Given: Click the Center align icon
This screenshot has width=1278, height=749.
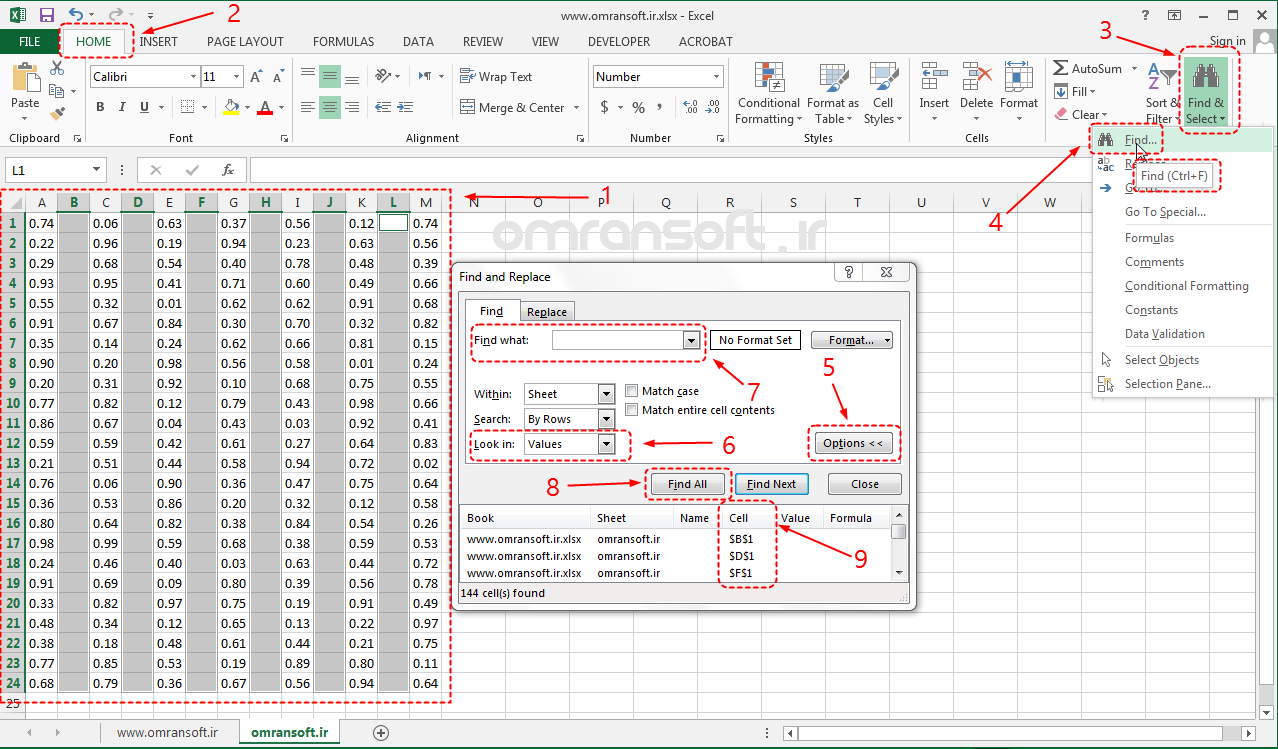Looking at the screenshot, I should point(330,107).
